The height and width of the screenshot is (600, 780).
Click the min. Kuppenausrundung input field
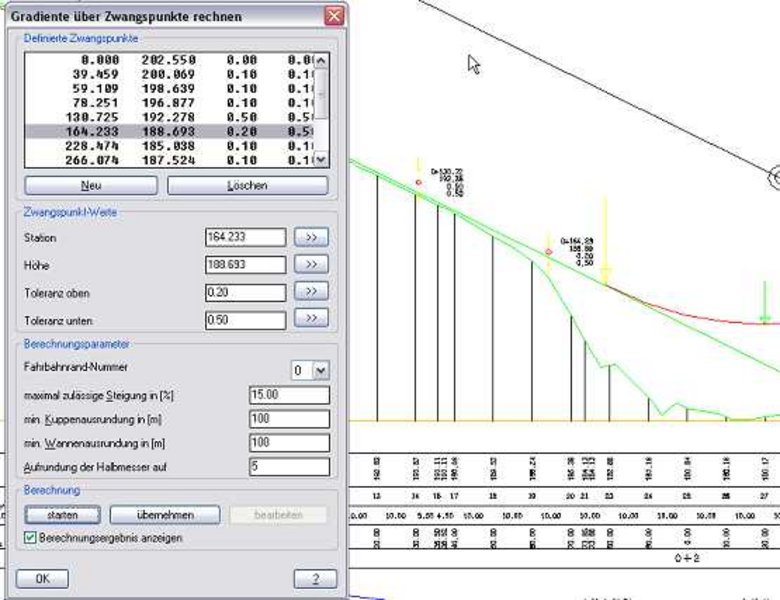(x=289, y=419)
